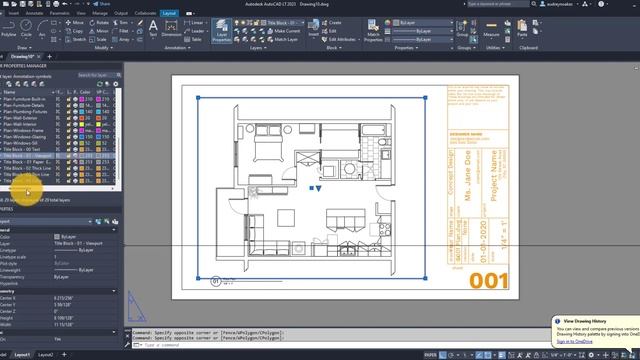This screenshot has width=640, height=360.
Task: Open the linetype ByLayer dropdown in ribbon
Action: pos(423,40)
